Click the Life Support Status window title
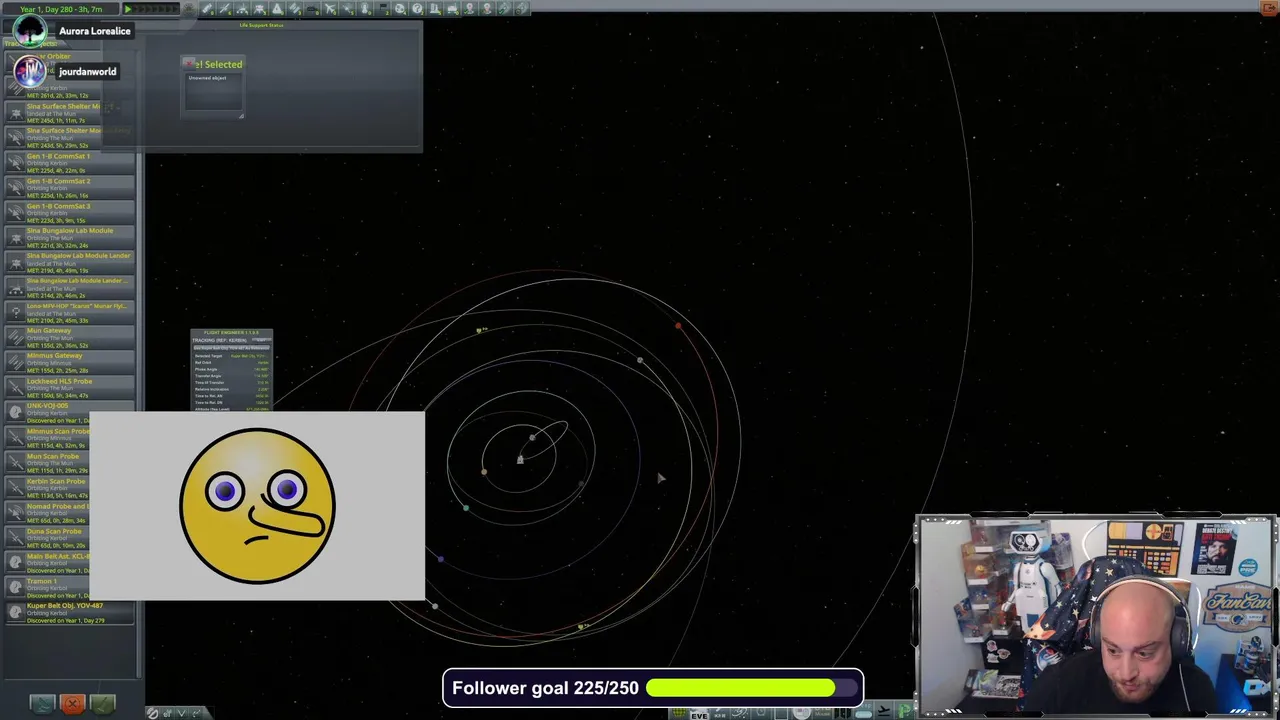 [x=261, y=25]
